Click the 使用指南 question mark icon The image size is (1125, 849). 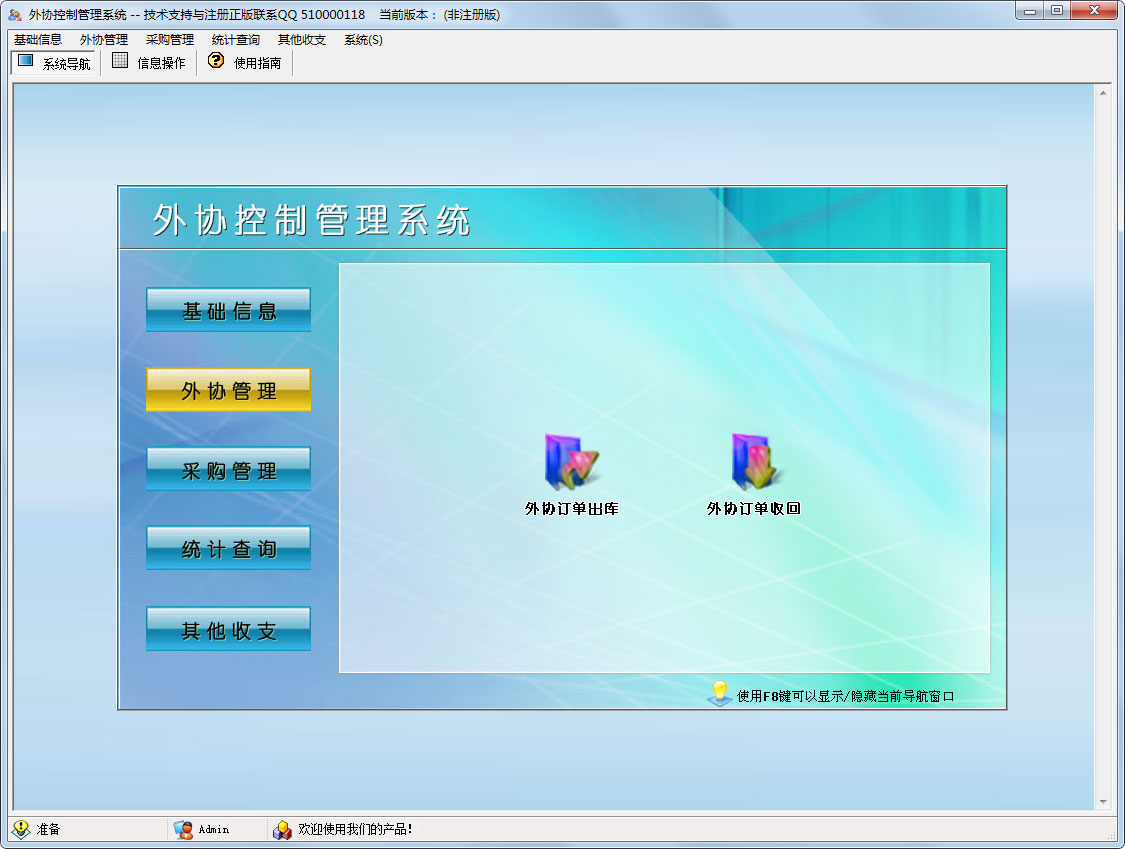point(216,62)
